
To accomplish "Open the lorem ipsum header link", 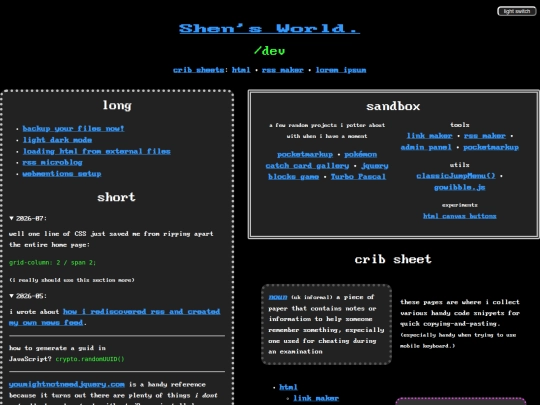I will (x=341, y=70).
